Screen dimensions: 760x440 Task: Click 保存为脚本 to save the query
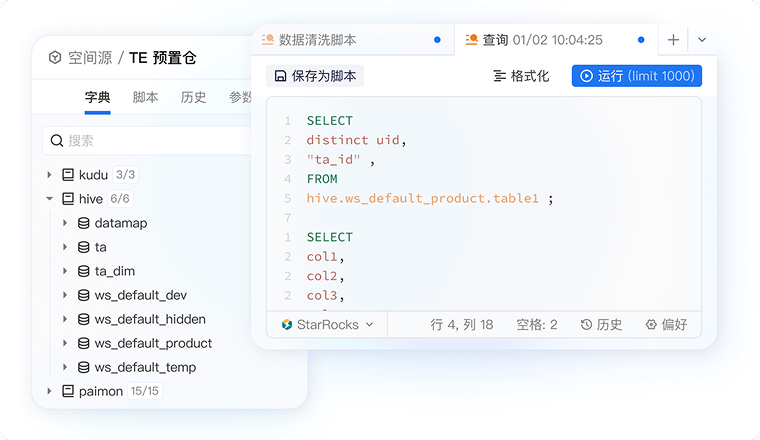point(315,76)
